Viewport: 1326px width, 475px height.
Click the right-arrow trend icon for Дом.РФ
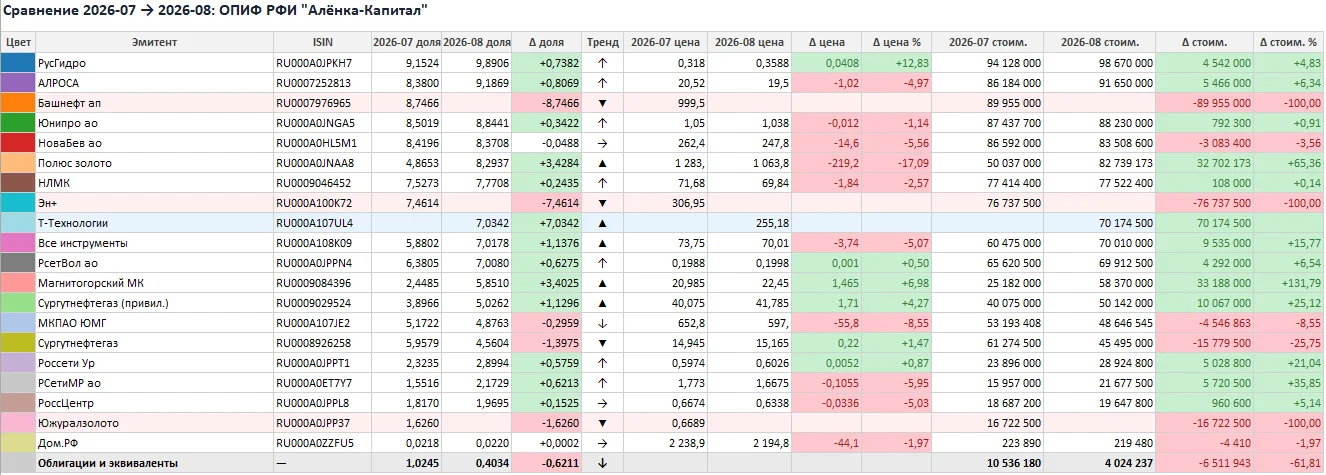(602, 442)
